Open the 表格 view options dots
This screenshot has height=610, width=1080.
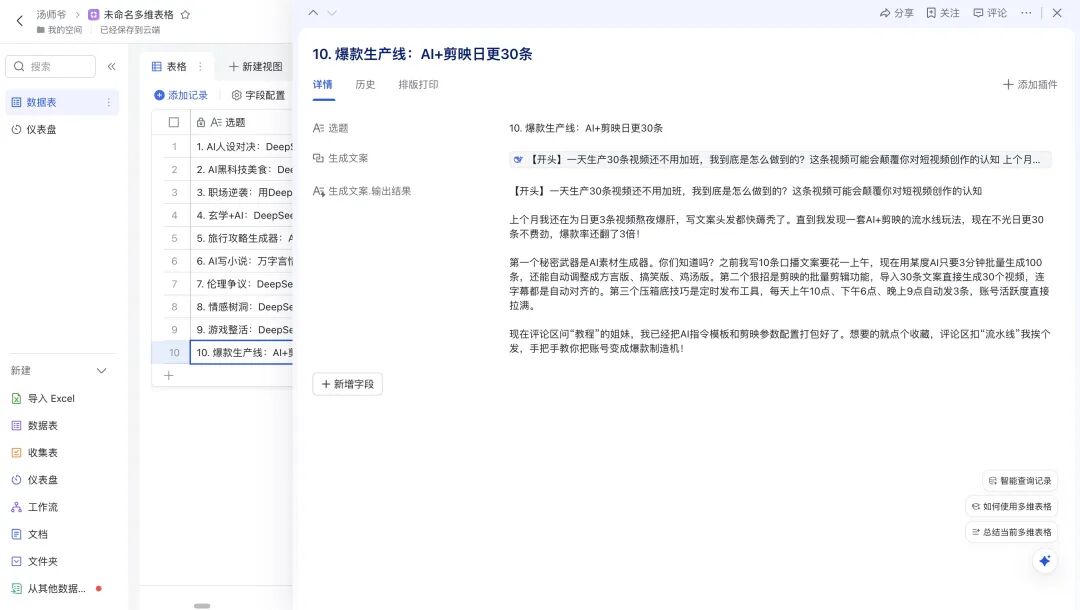200,66
